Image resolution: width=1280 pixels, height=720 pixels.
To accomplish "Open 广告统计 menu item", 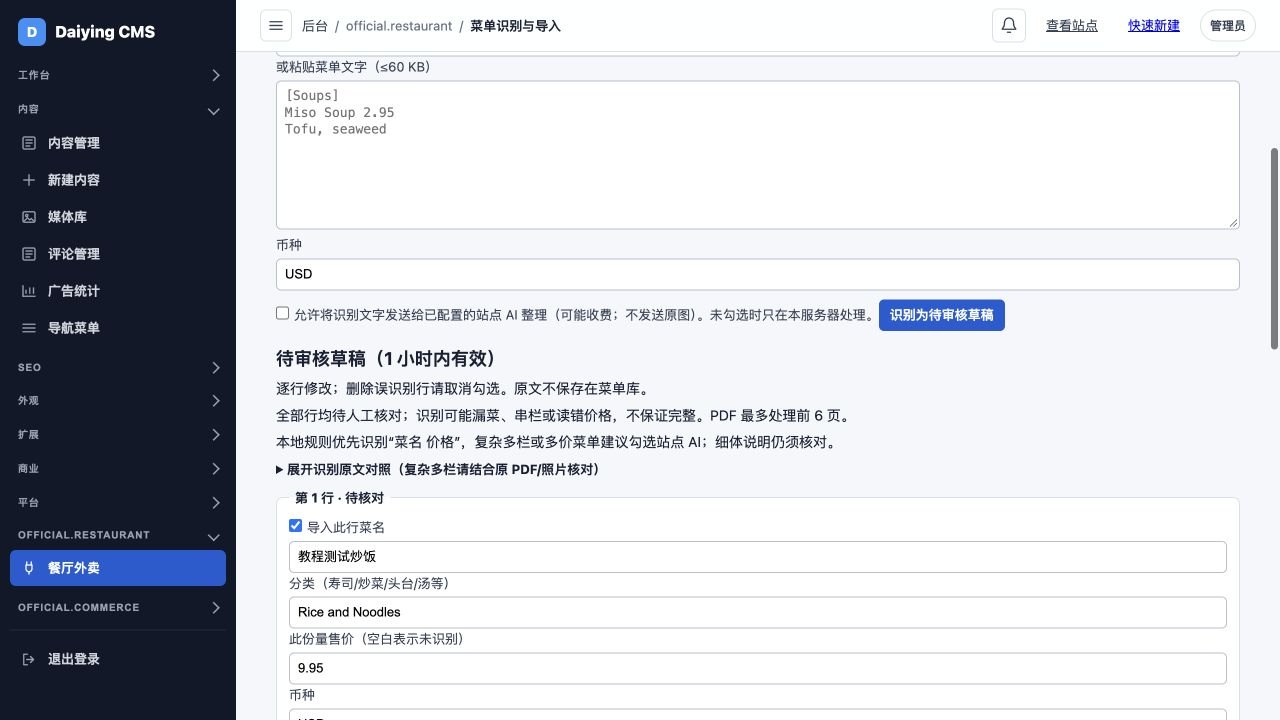I will pos(118,291).
